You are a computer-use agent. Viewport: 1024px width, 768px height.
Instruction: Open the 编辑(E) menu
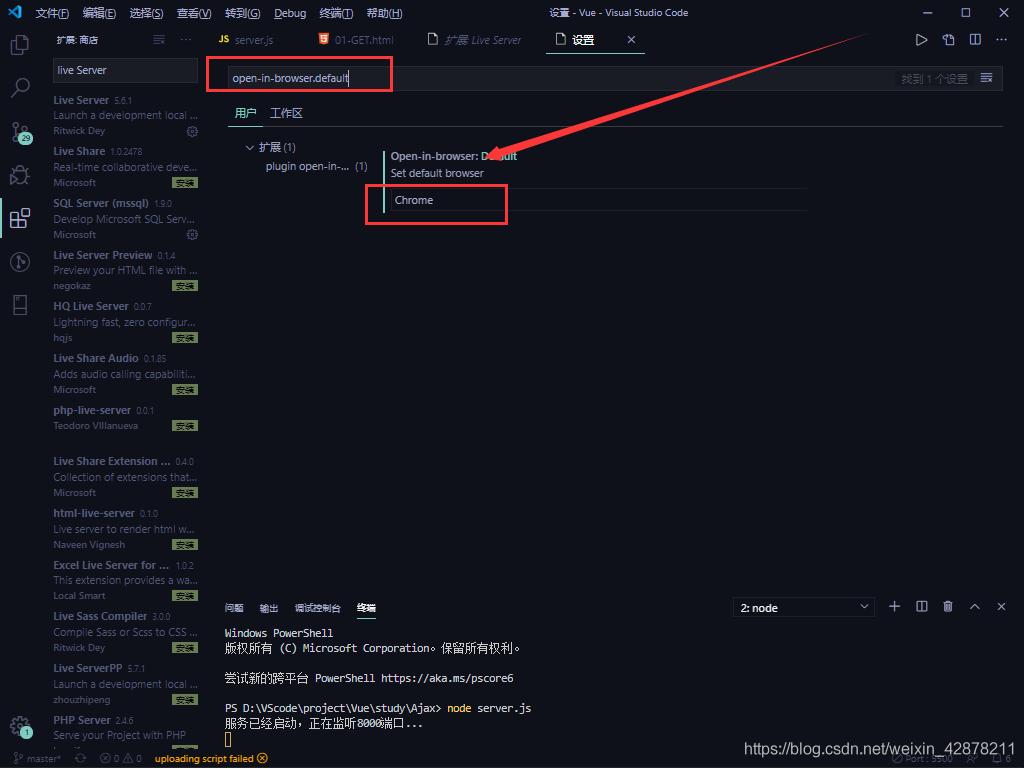coord(99,13)
